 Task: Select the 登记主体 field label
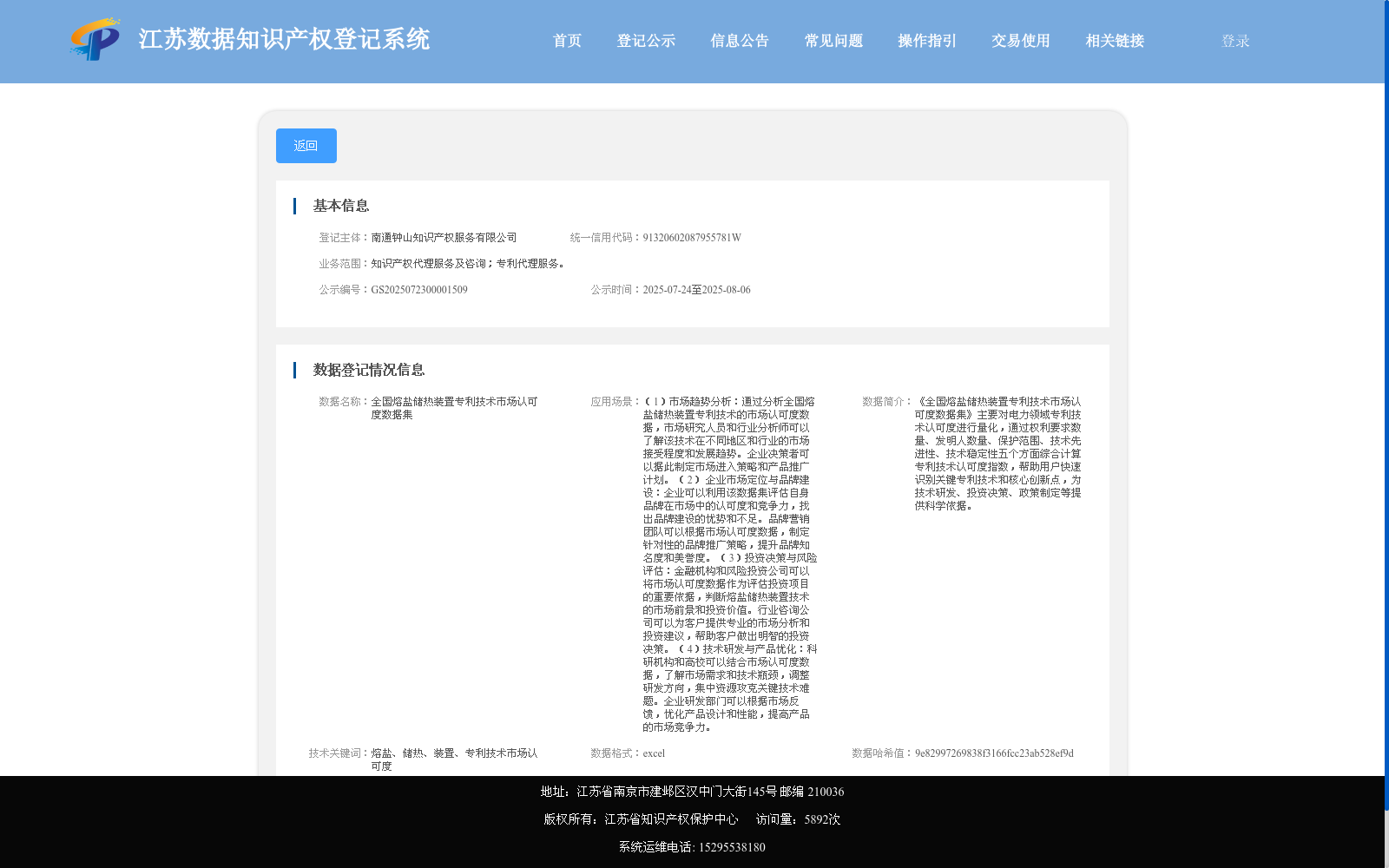pos(339,238)
